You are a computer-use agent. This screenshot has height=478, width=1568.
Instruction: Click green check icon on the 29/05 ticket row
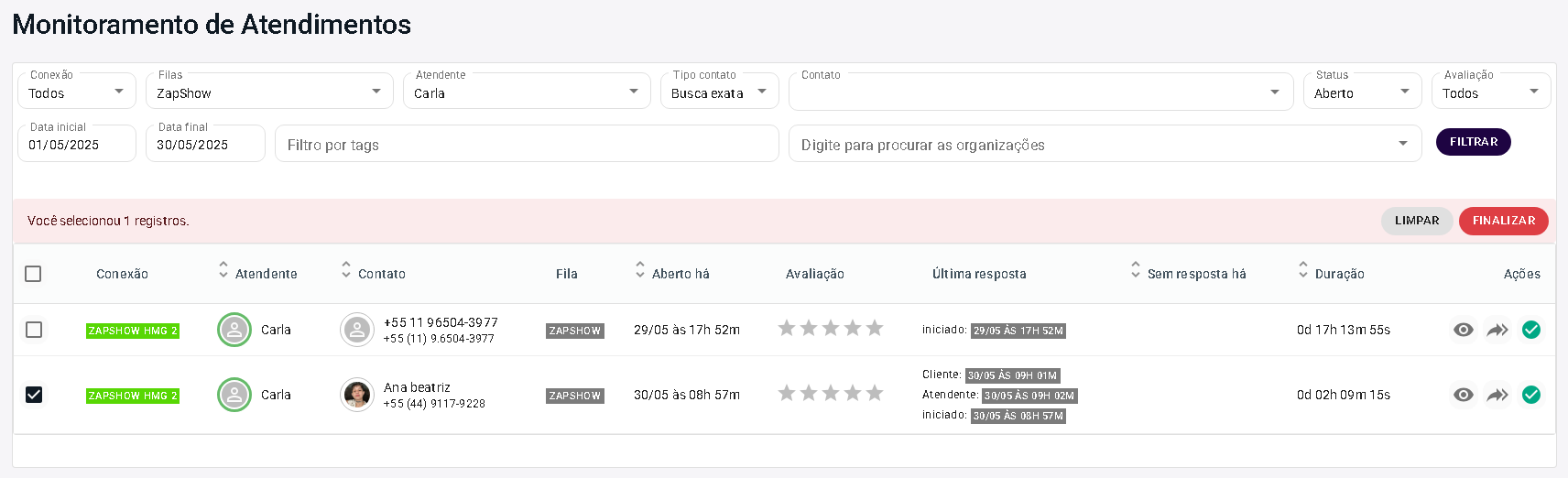1530,330
